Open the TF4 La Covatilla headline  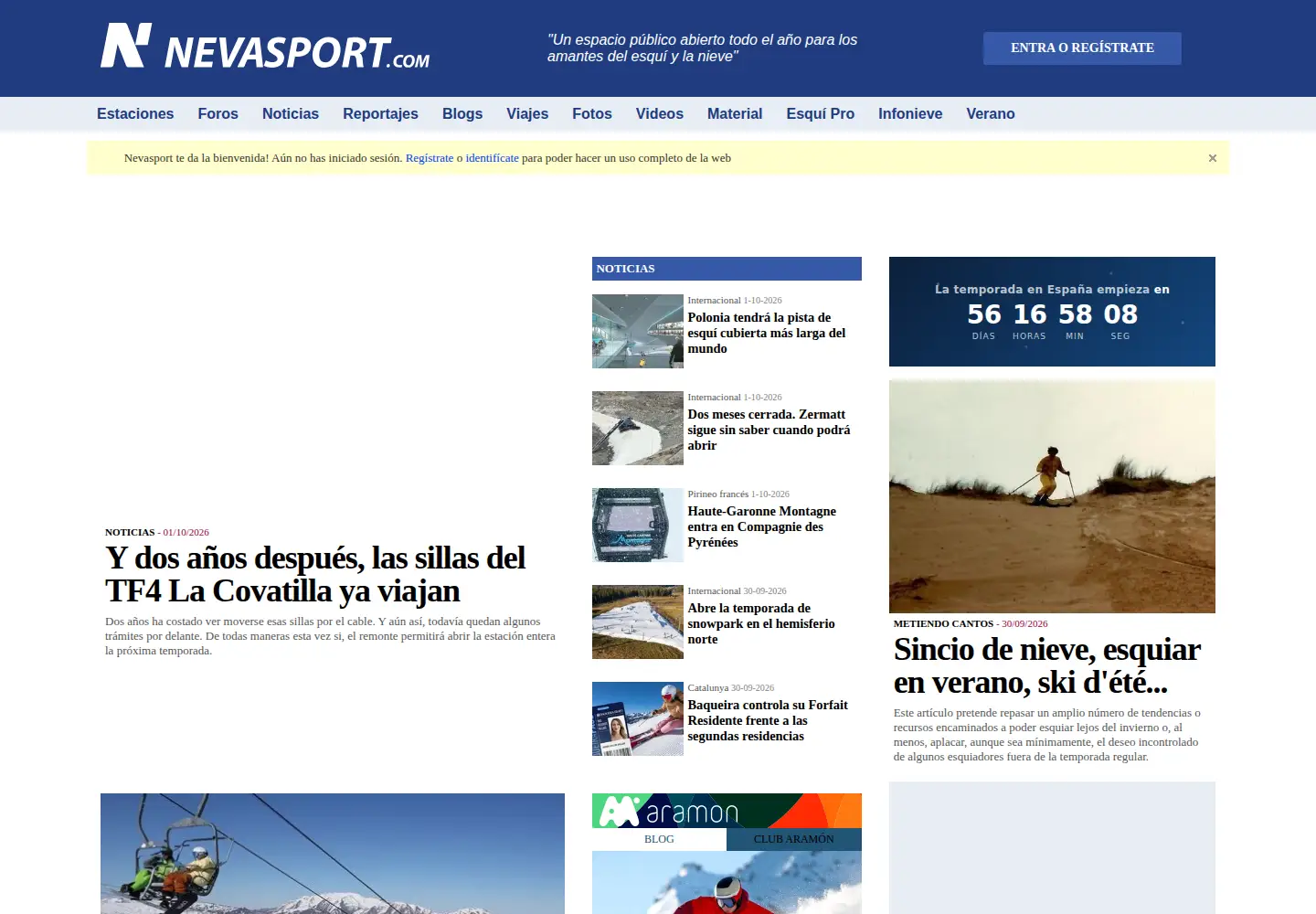(315, 574)
